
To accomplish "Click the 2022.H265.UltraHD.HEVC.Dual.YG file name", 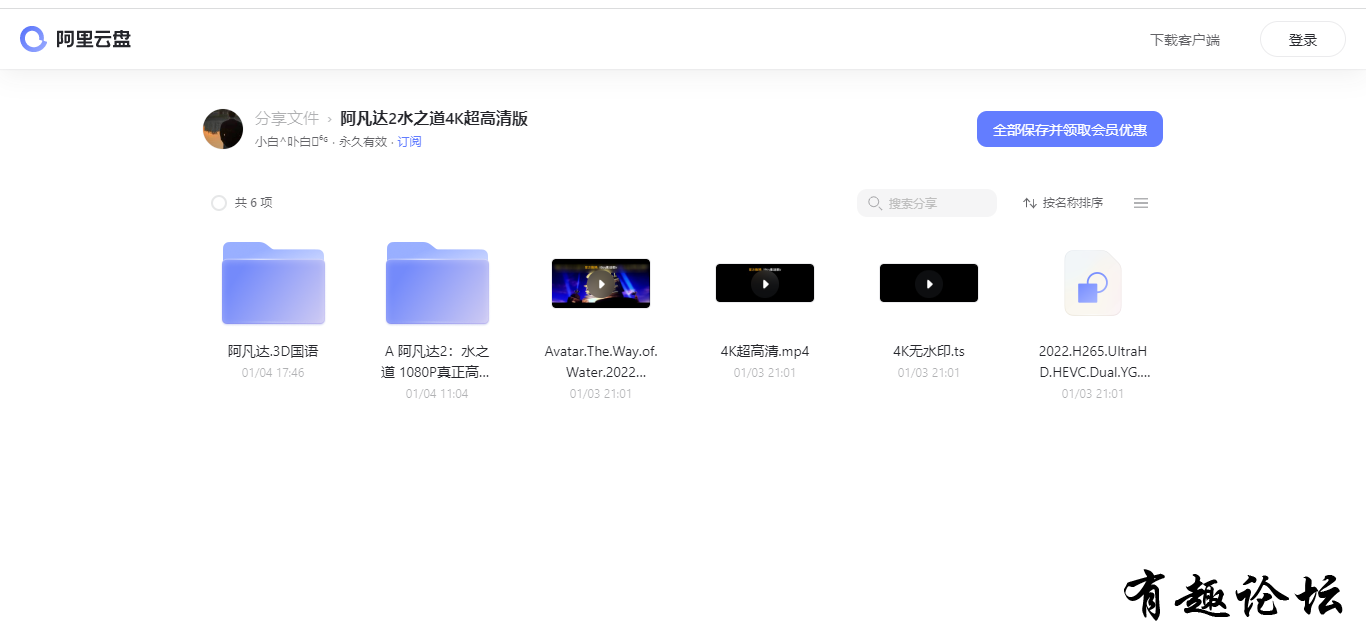I will click(x=1094, y=362).
